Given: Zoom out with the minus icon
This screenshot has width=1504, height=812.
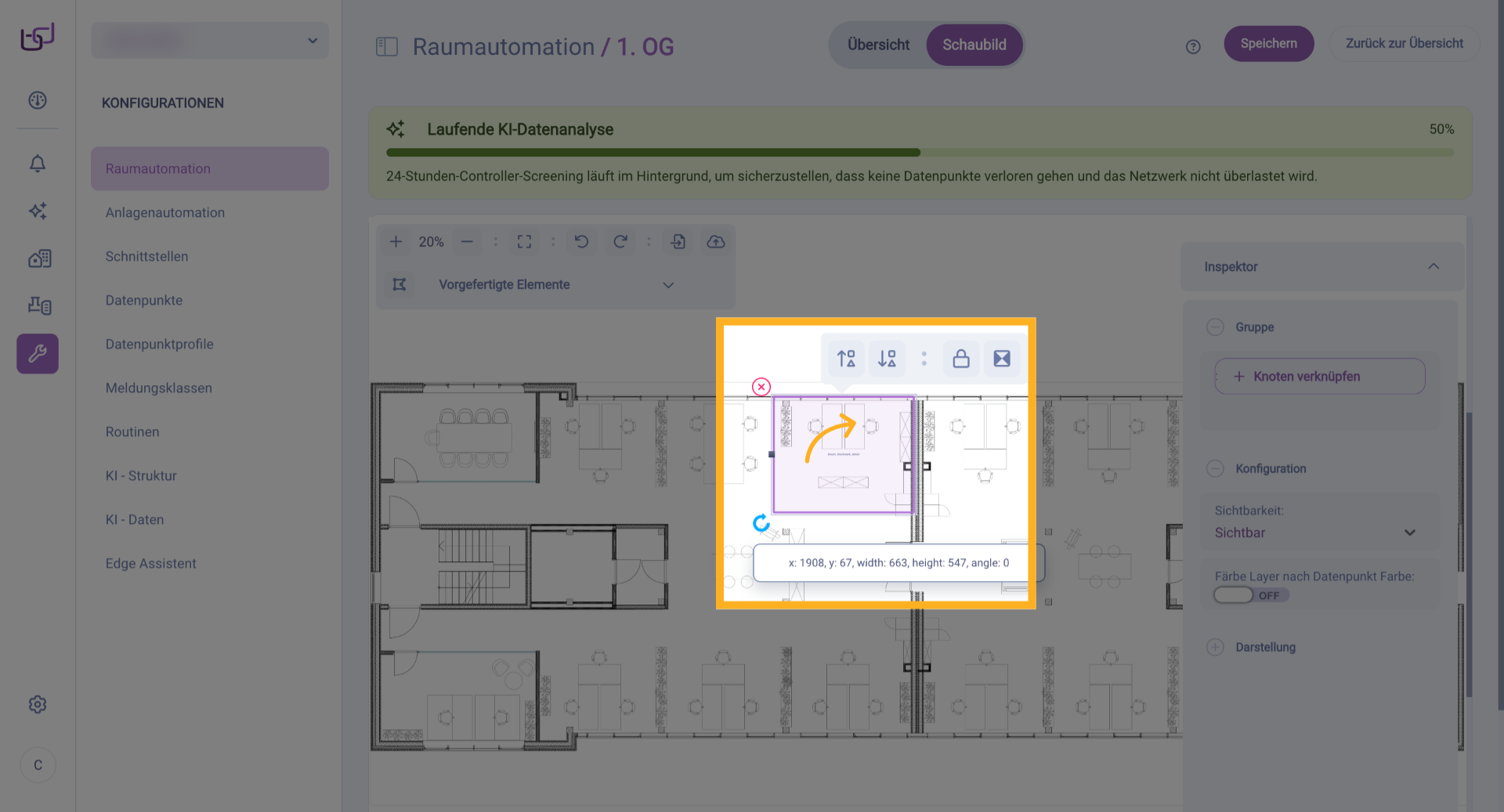Looking at the screenshot, I should click(467, 242).
